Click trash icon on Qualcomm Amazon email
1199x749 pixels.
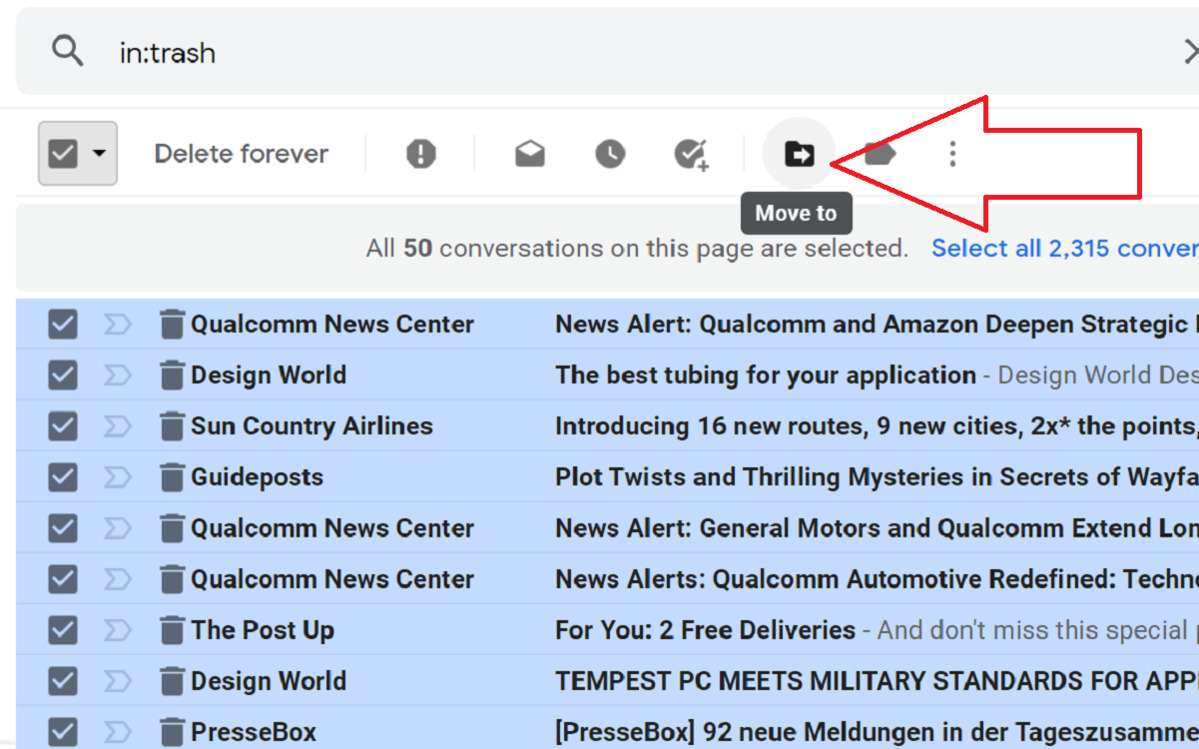pyautogui.click(x=172, y=324)
